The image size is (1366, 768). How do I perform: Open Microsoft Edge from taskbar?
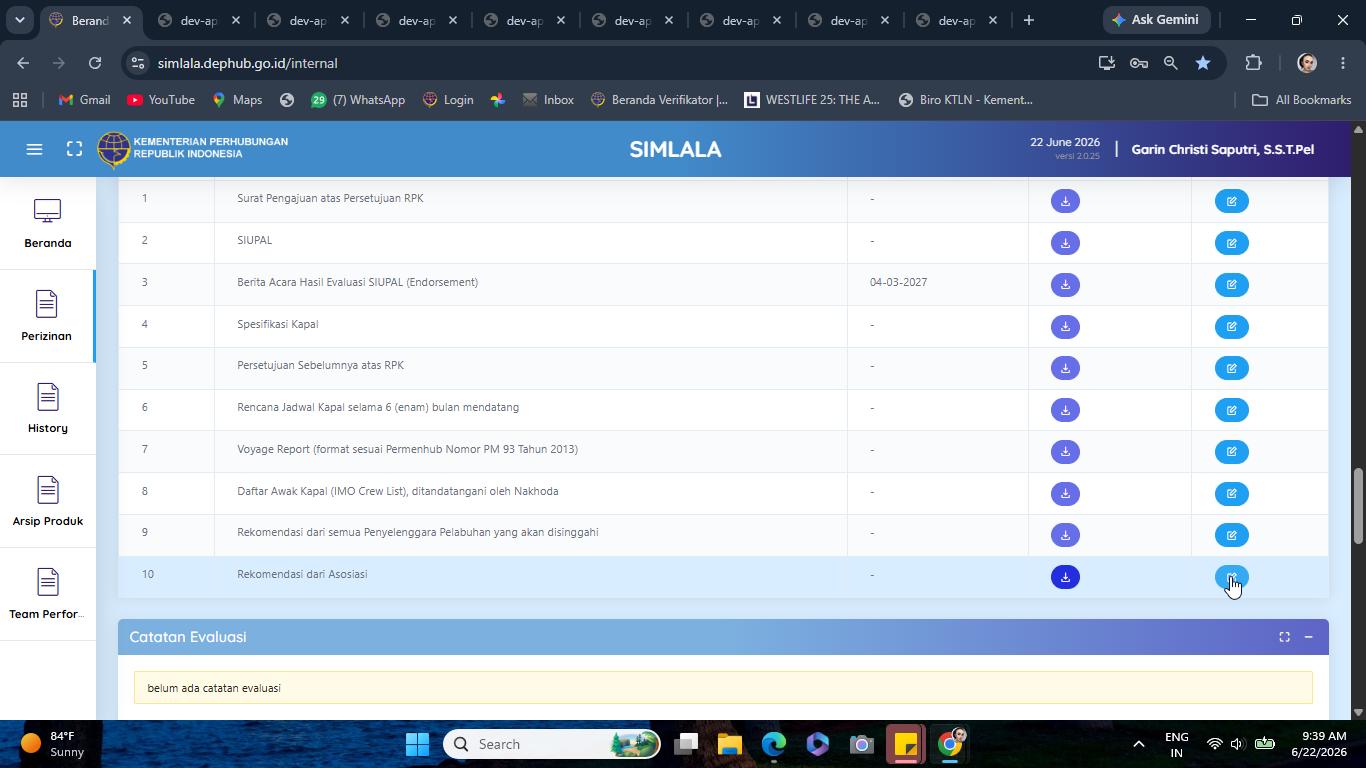774,744
